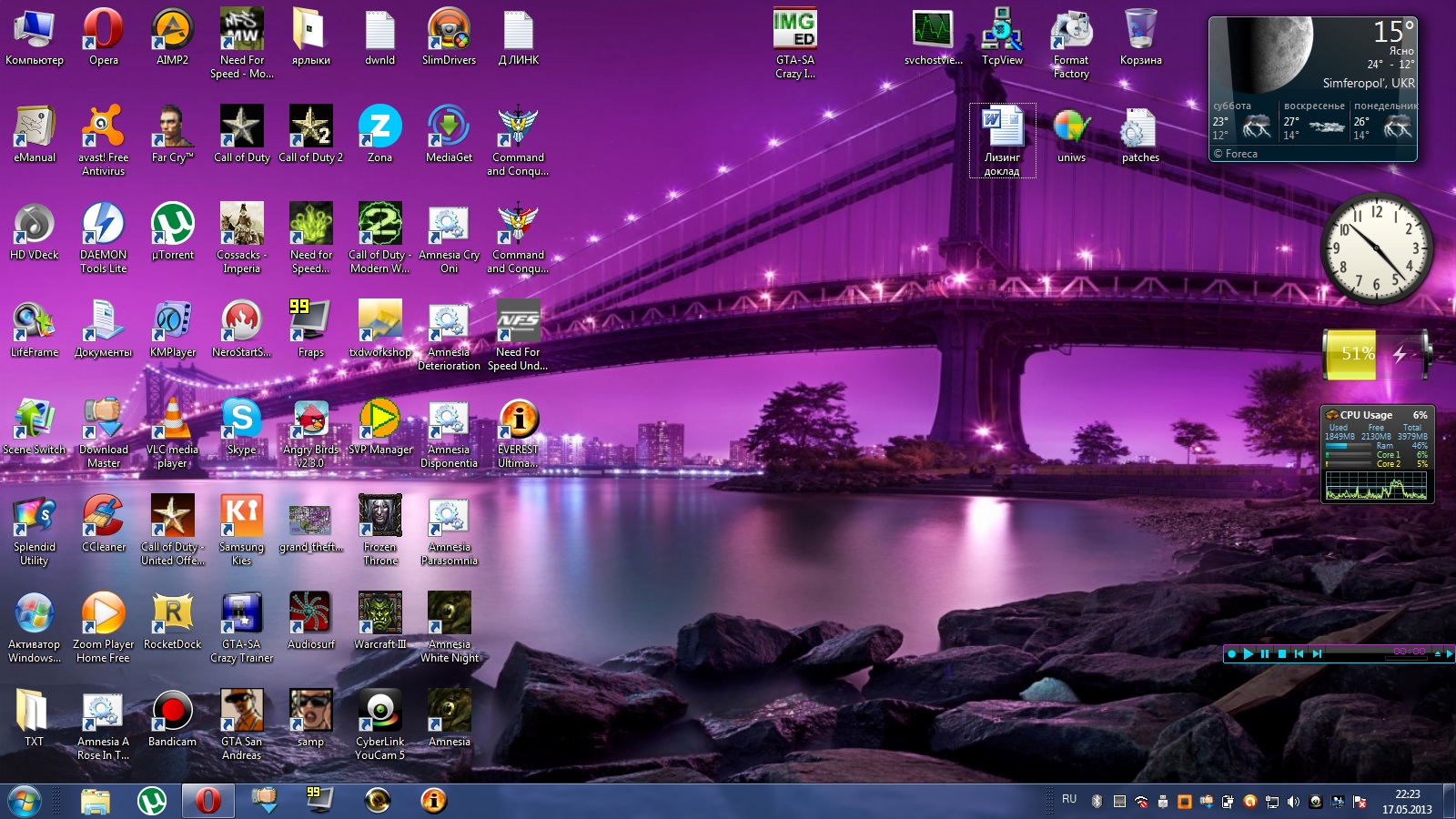Select the Cossacks - Imperia icon

241,238
